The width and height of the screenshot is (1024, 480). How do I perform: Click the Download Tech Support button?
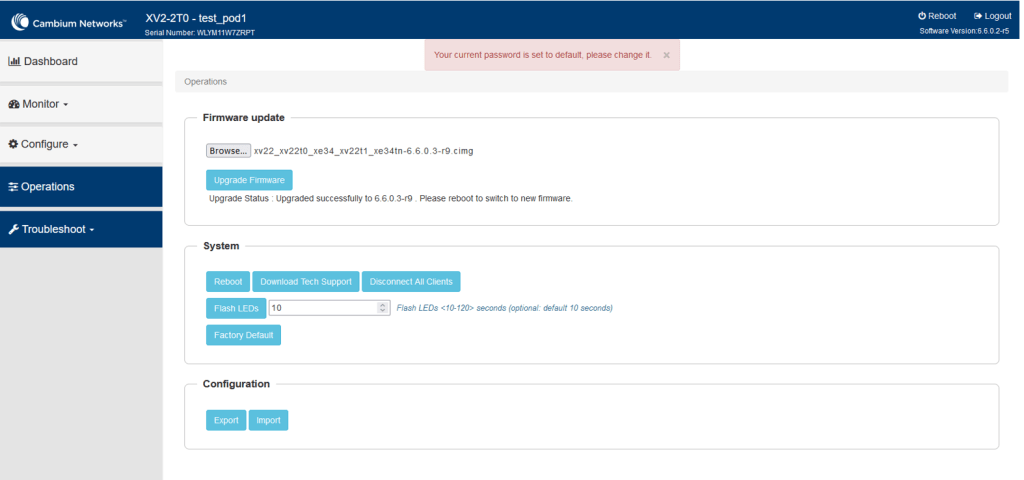[306, 282]
